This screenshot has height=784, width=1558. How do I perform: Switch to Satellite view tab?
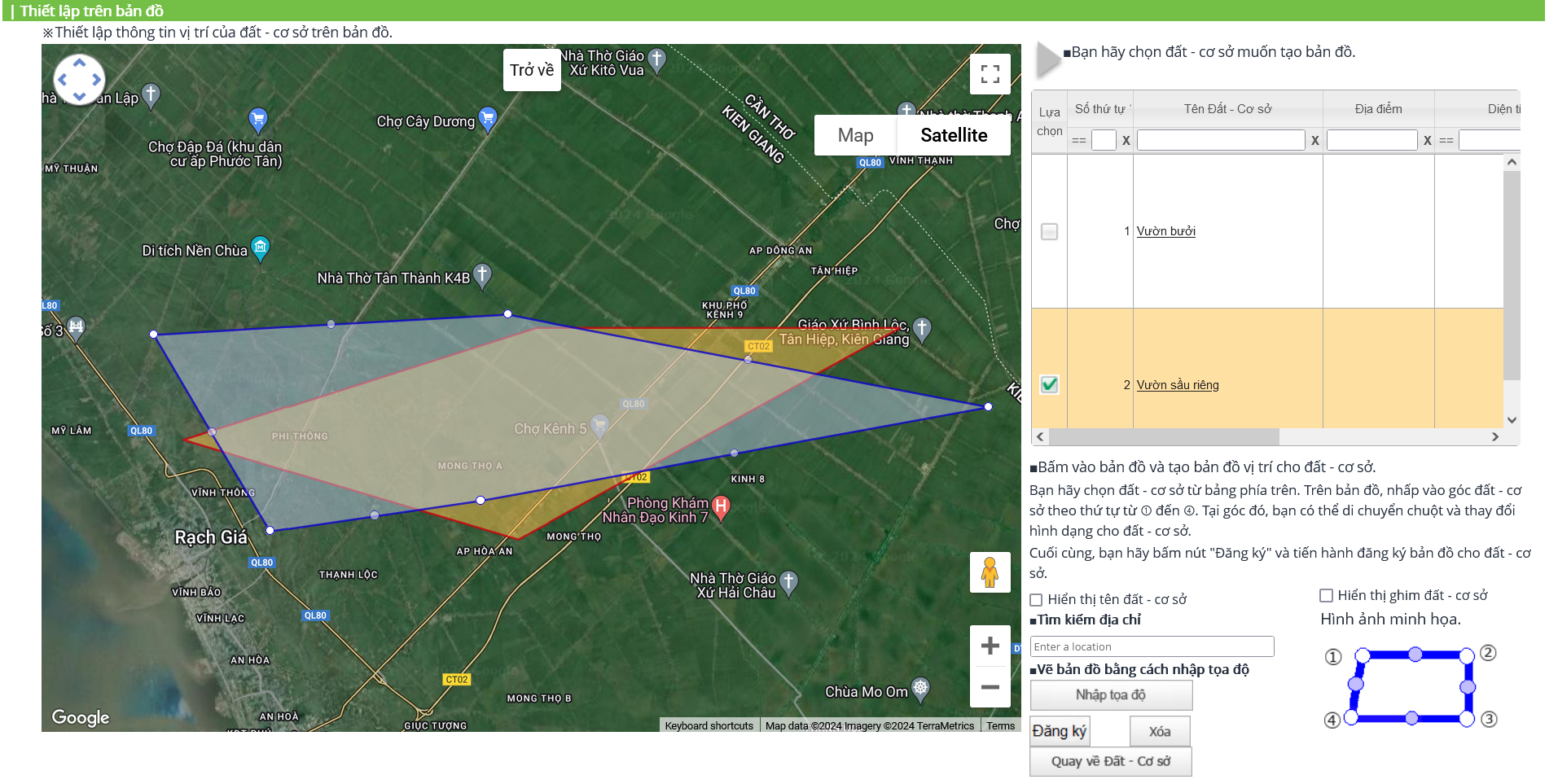[954, 135]
